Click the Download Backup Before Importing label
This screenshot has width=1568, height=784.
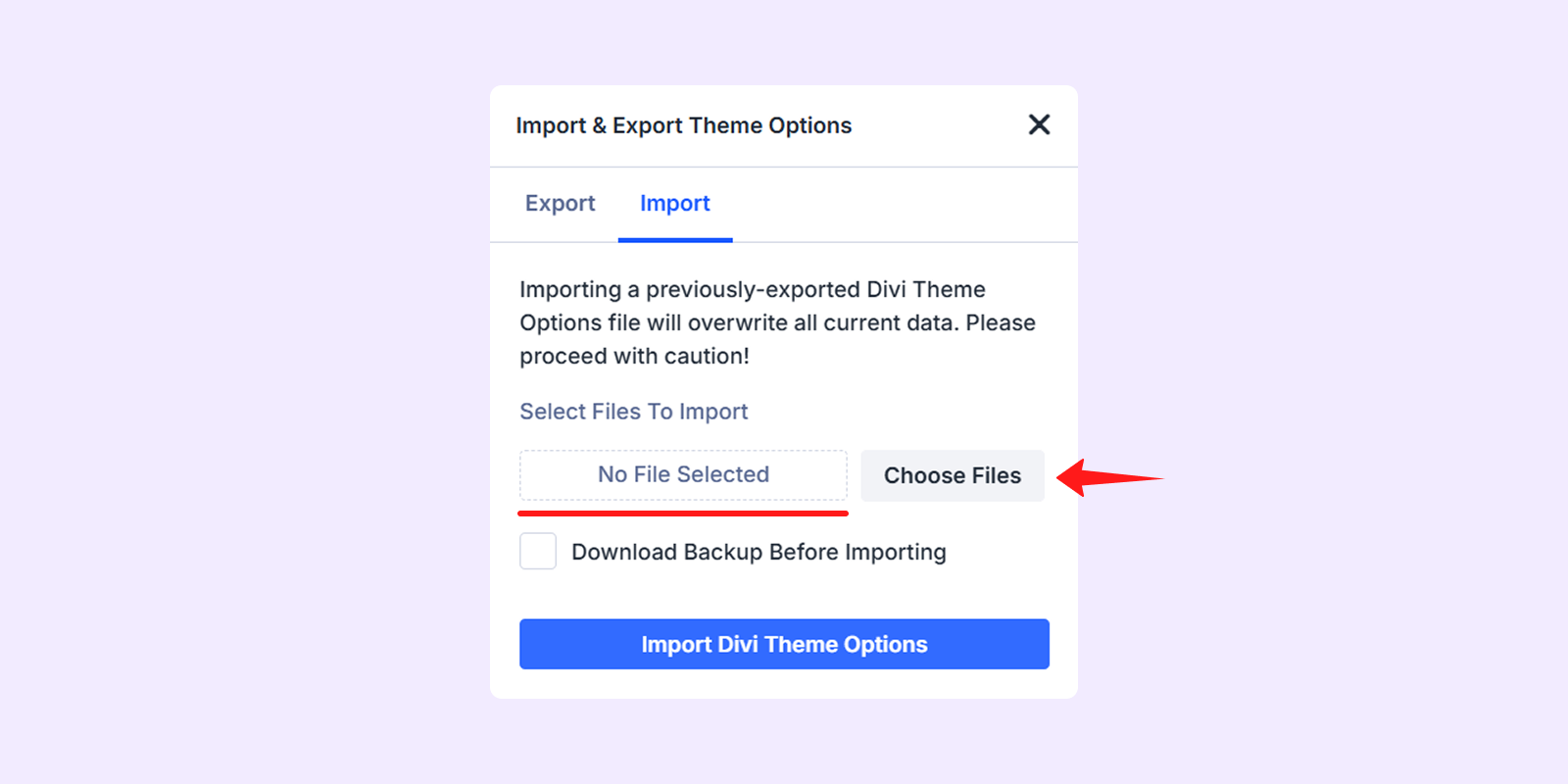[759, 553]
